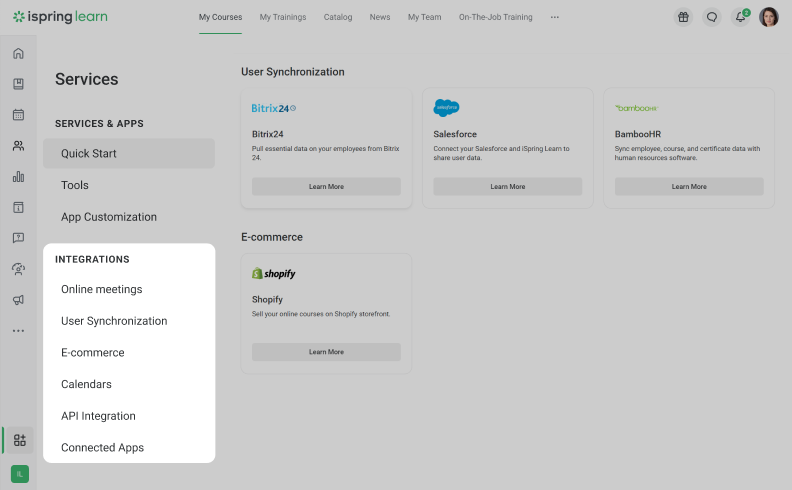Open the headset support icon in sidebar
Viewport: 792px width, 490px height.
pyautogui.click(x=18, y=269)
